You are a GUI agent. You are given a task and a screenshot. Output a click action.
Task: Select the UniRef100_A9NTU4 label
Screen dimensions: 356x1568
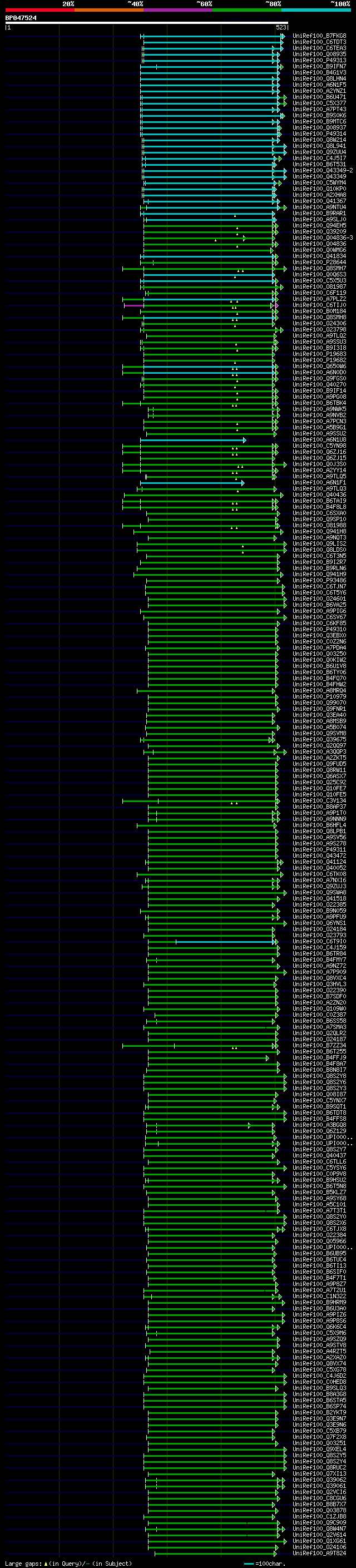click(319, 207)
